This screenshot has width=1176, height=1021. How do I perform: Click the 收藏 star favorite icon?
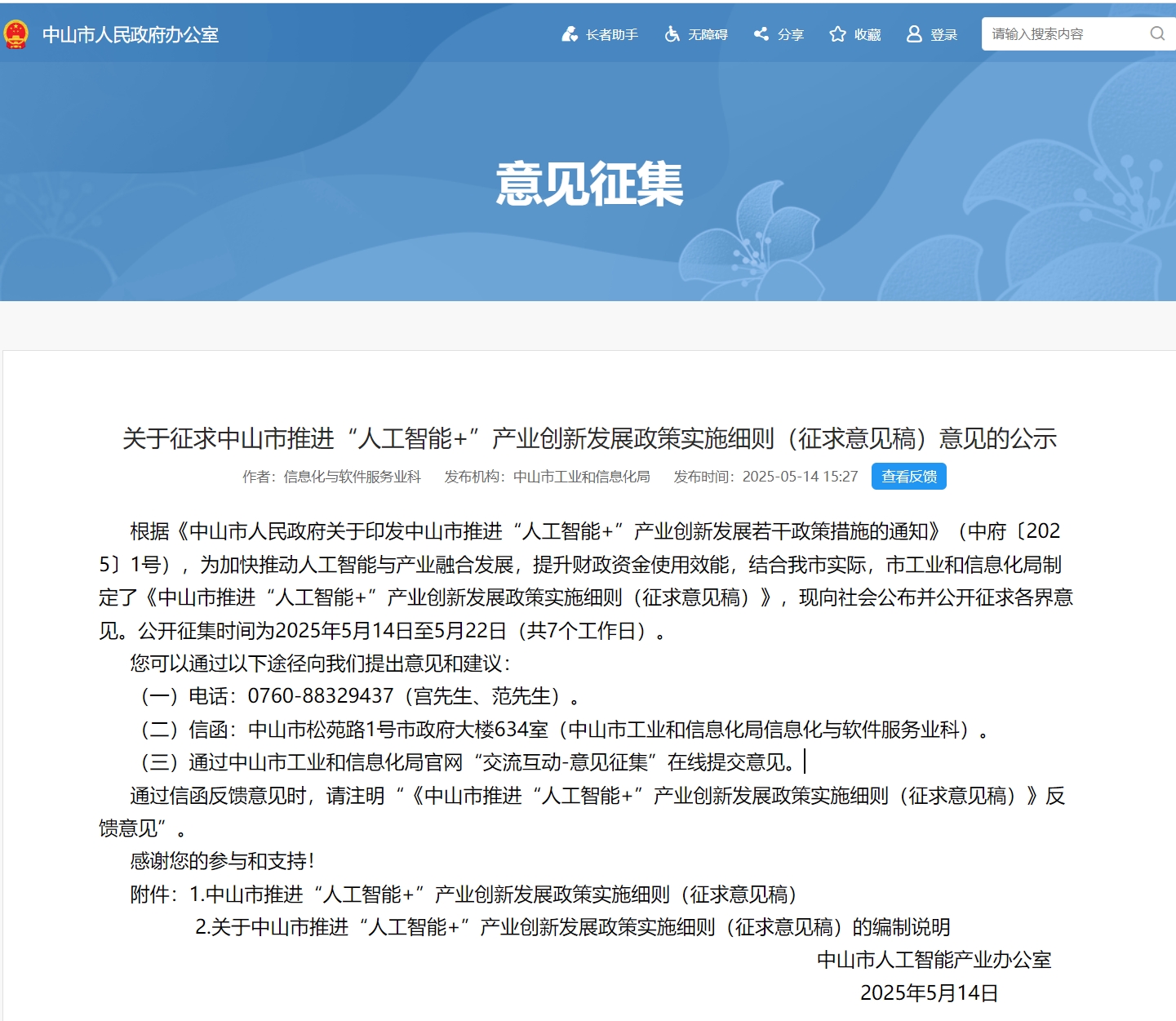[837, 34]
